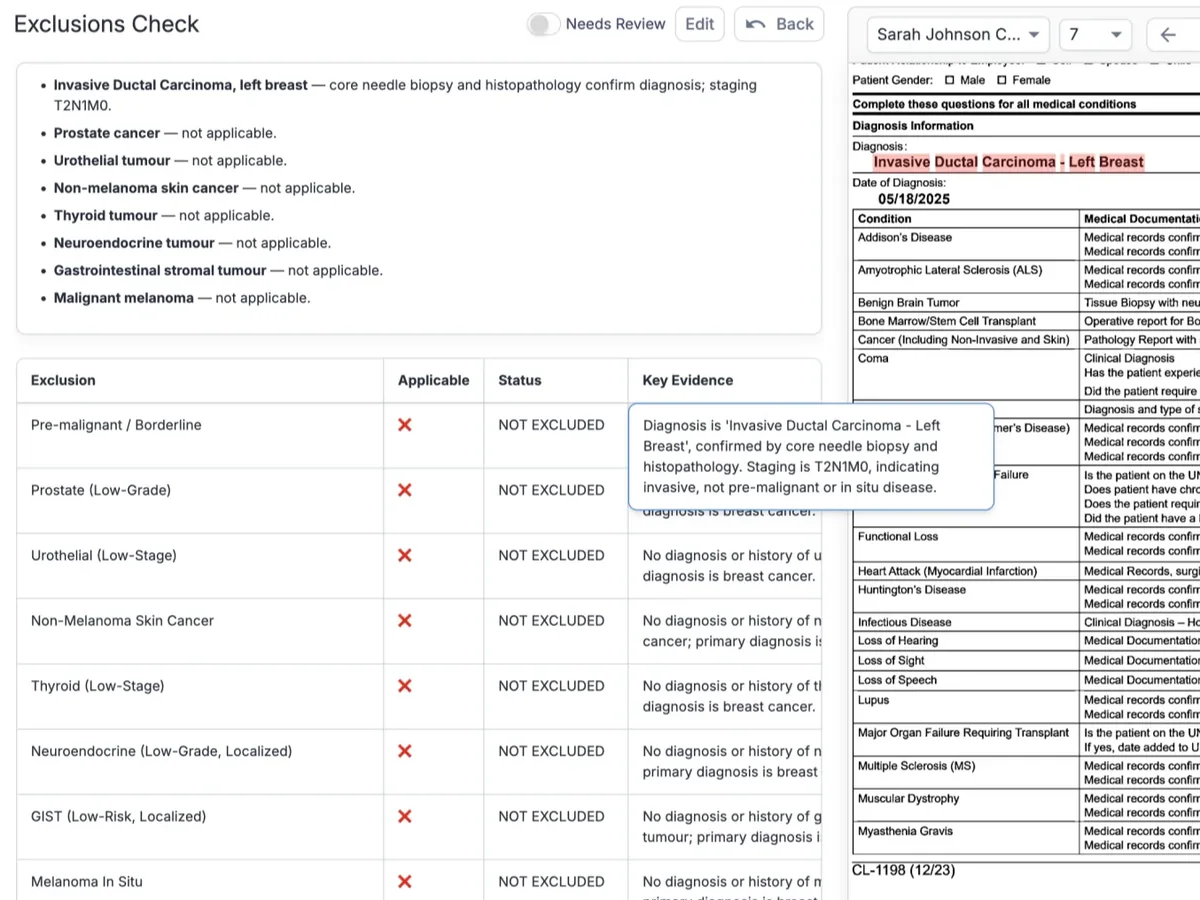The width and height of the screenshot is (1200, 900).
Task: Click the Prostate cancer bullet item
Action: tap(165, 133)
